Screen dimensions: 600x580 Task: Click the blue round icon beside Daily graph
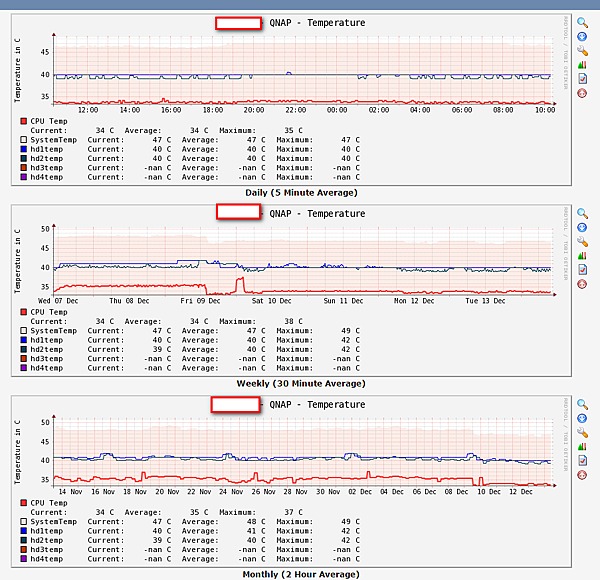point(582,37)
